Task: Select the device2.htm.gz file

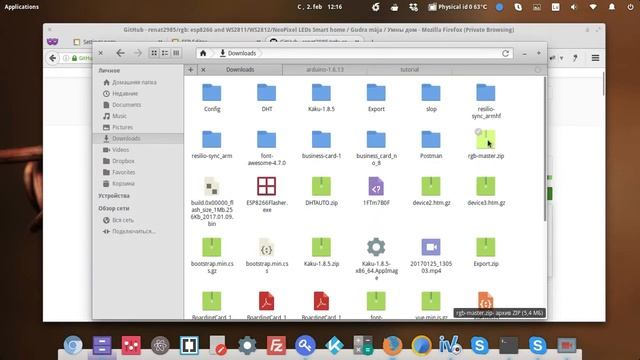Action: click(431, 187)
